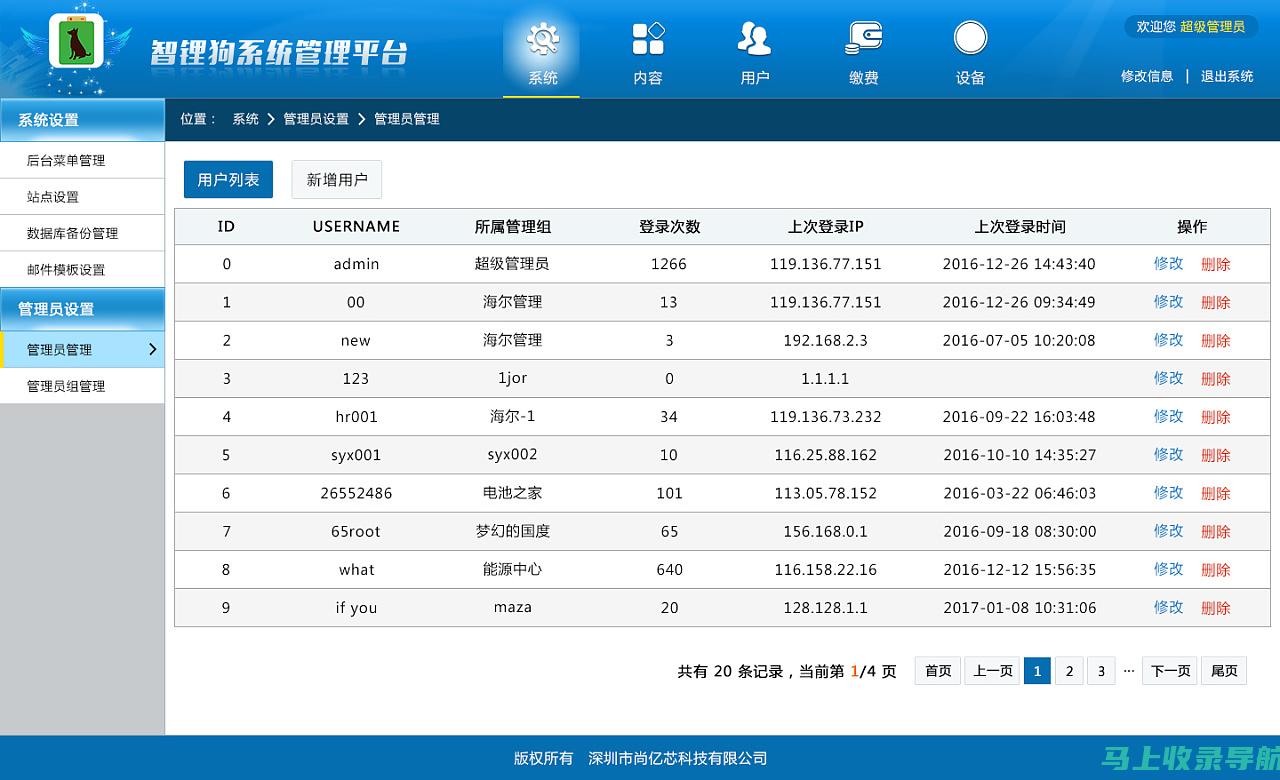Open the 用户 users icon
The image size is (1280, 780).
click(755, 39)
